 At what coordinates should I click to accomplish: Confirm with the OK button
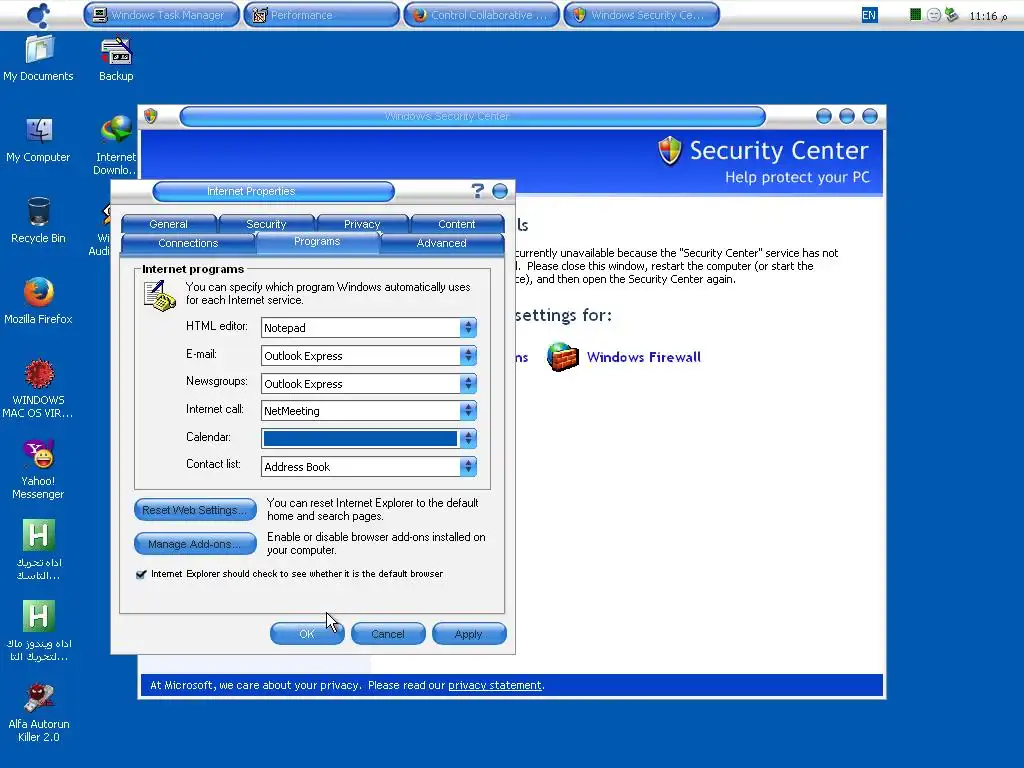tap(307, 634)
